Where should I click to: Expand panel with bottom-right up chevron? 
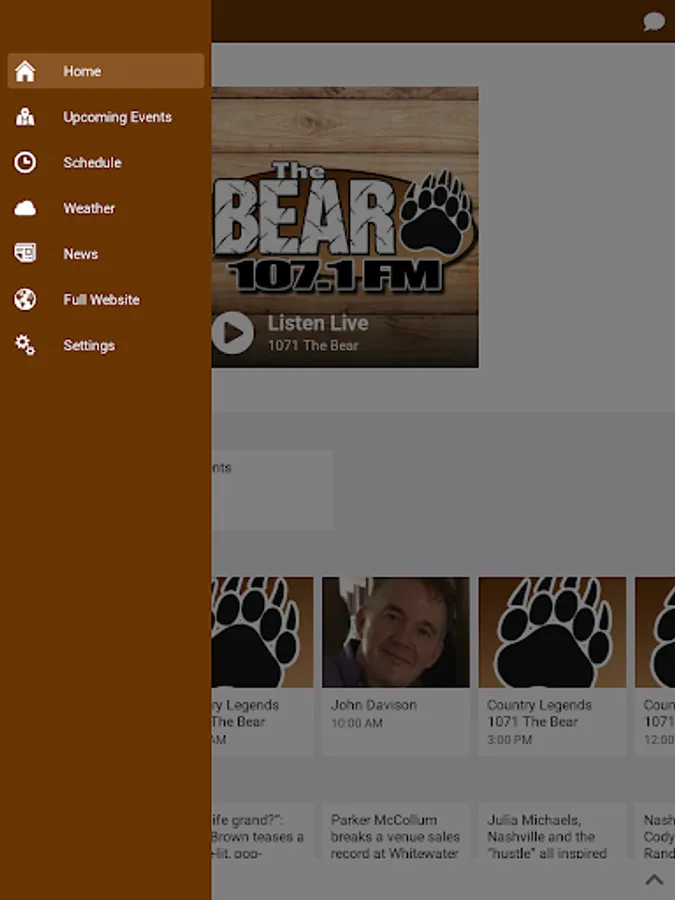(x=654, y=880)
